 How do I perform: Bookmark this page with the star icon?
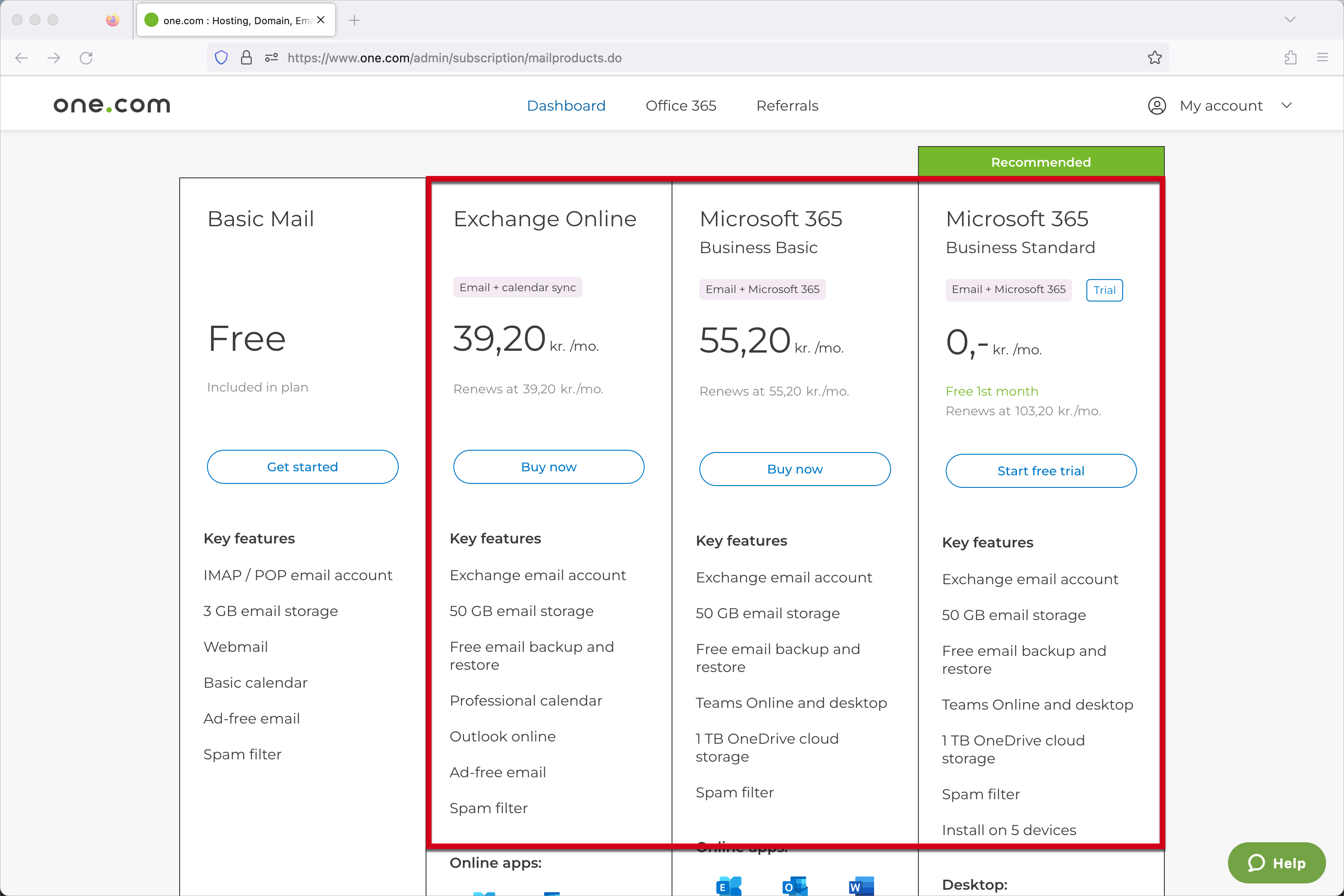coord(1154,58)
